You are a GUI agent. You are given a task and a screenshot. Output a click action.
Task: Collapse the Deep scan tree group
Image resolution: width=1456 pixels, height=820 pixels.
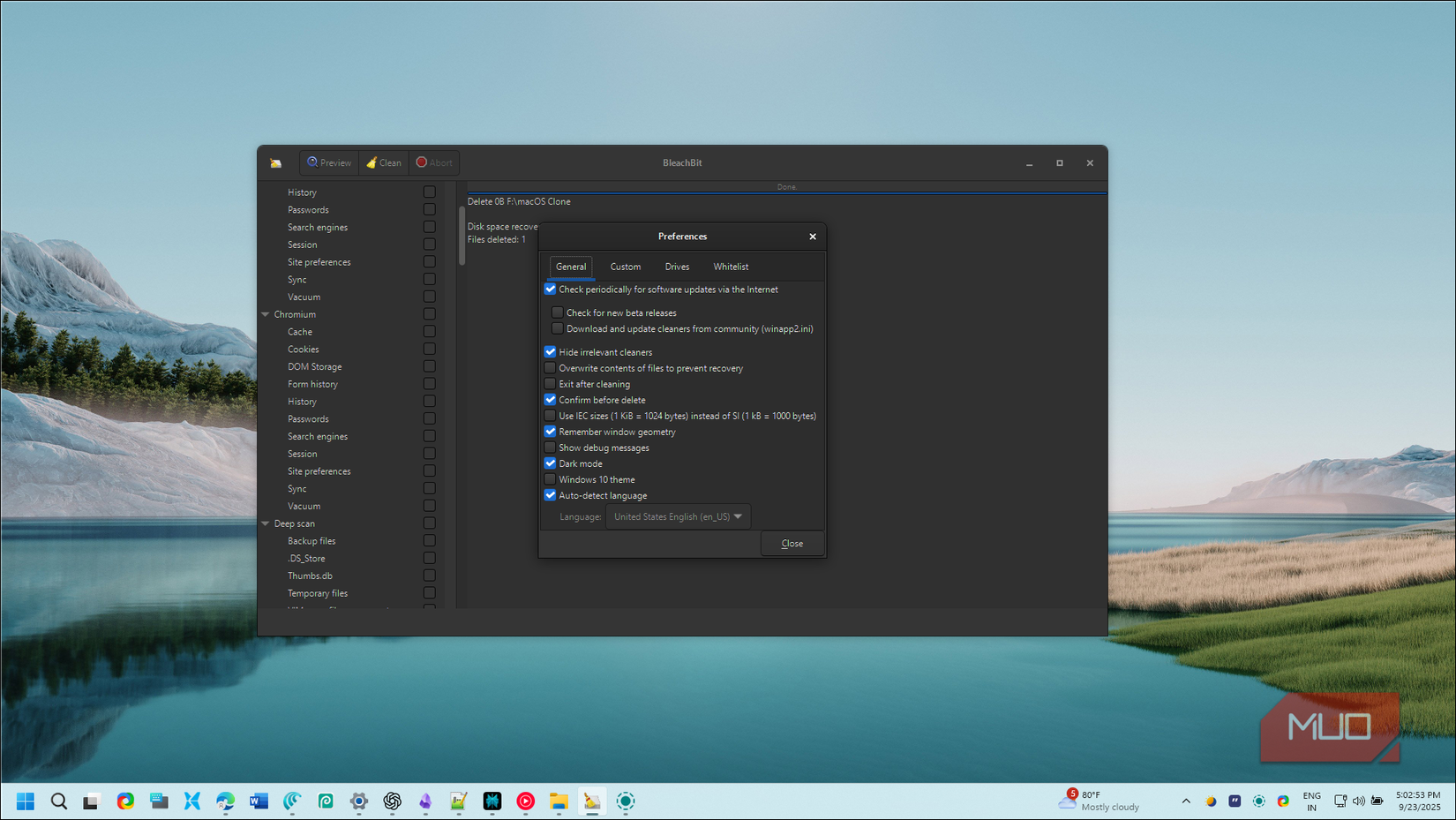pyautogui.click(x=266, y=523)
